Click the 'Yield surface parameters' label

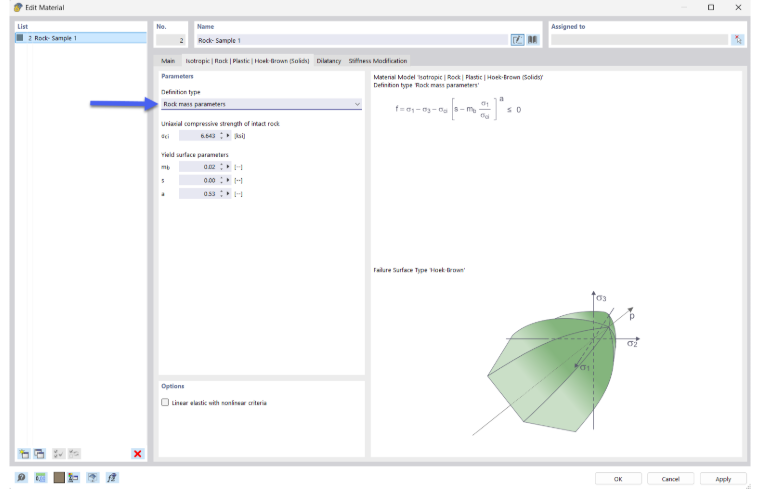pyautogui.click(x=194, y=155)
